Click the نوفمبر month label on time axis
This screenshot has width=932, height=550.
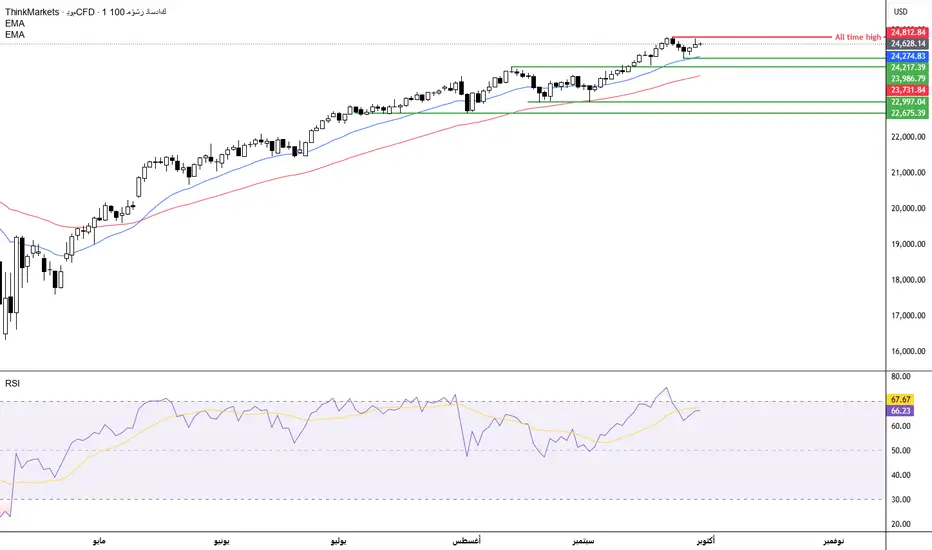tap(833, 540)
